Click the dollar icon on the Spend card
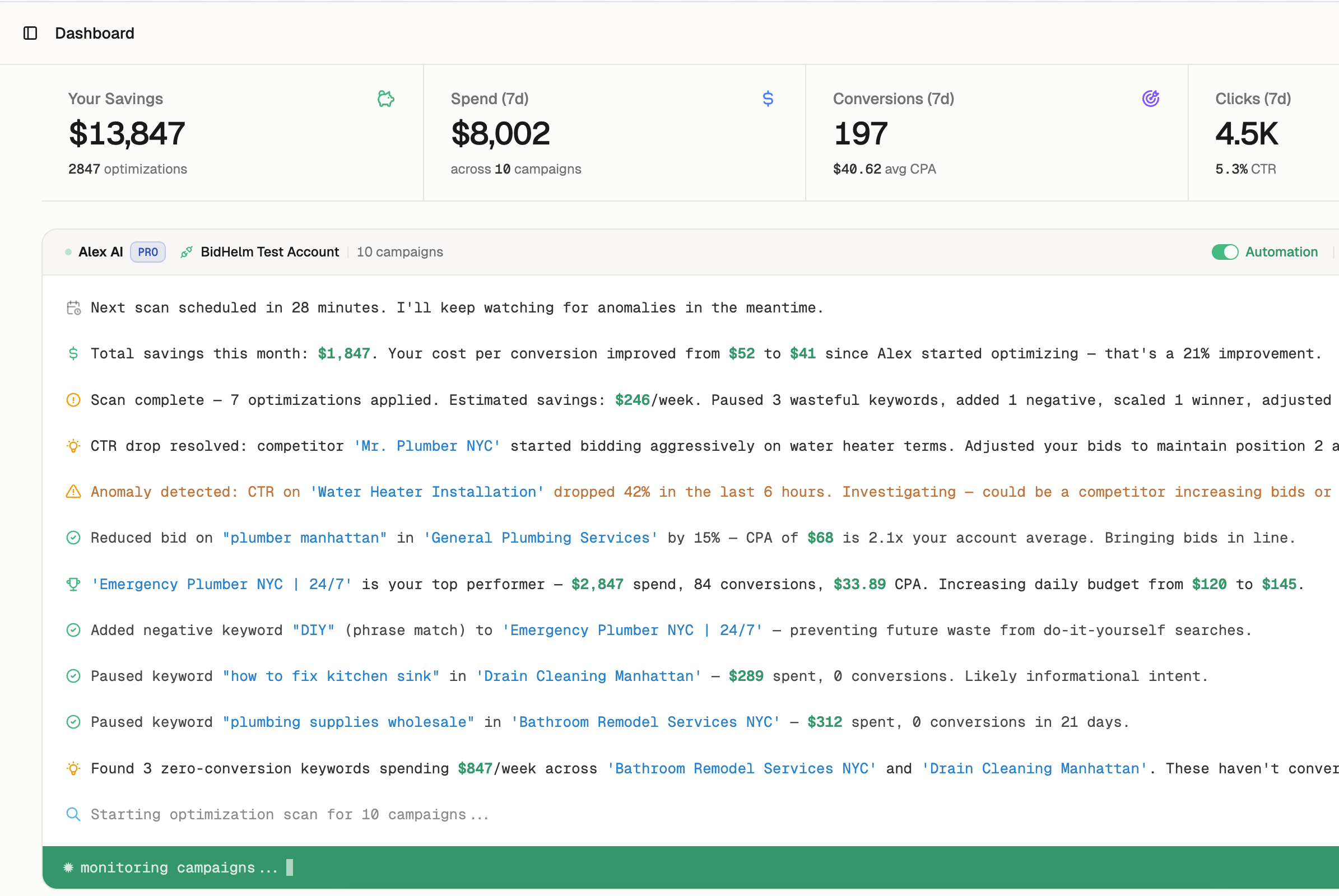Image resolution: width=1339 pixels, height=896 pixels. (769, 99)
